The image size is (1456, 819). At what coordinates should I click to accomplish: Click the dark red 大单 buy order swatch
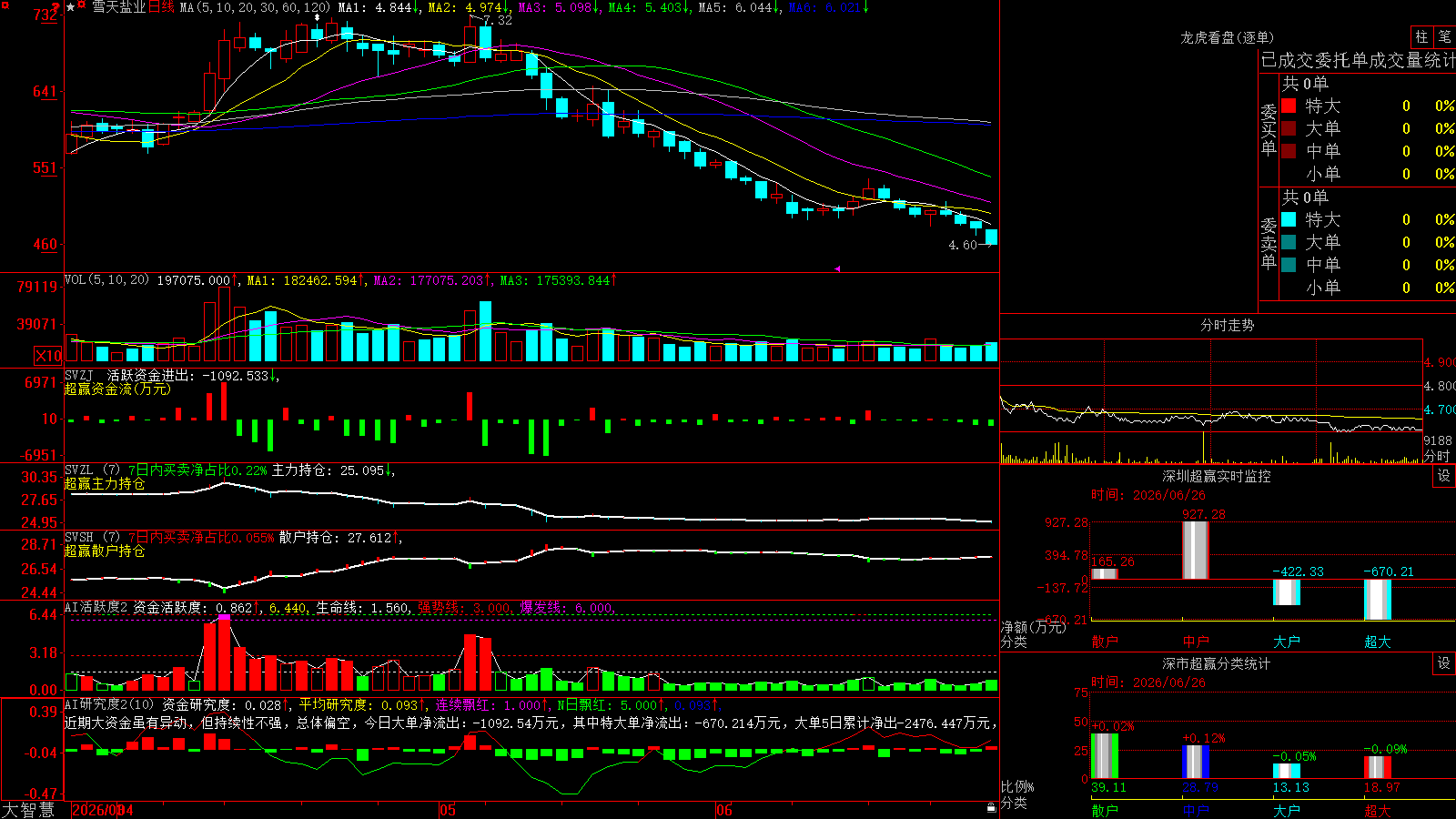(1289, 128)
